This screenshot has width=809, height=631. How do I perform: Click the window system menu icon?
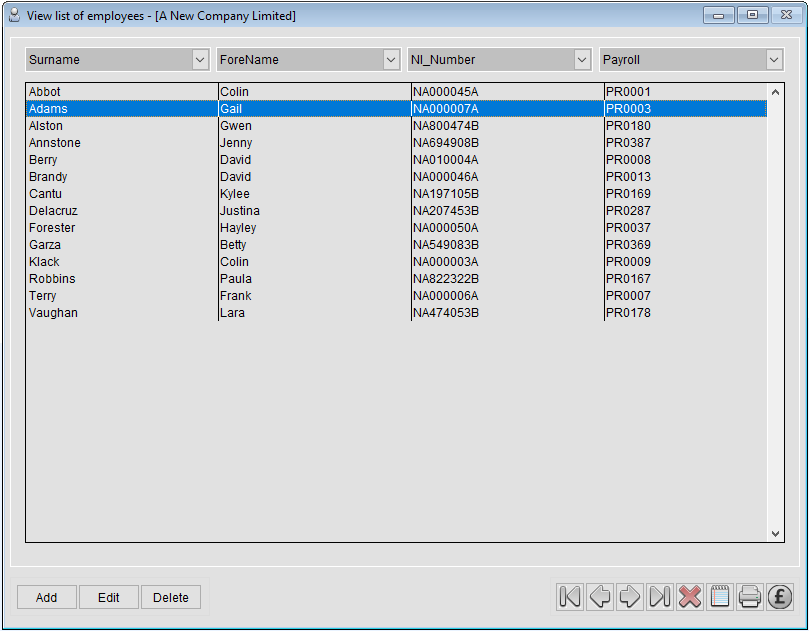pos(14,15)
